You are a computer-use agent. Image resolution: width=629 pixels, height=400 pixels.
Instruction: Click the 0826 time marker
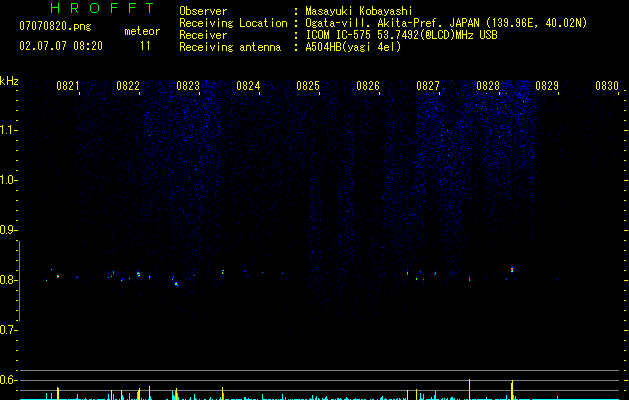368,86
